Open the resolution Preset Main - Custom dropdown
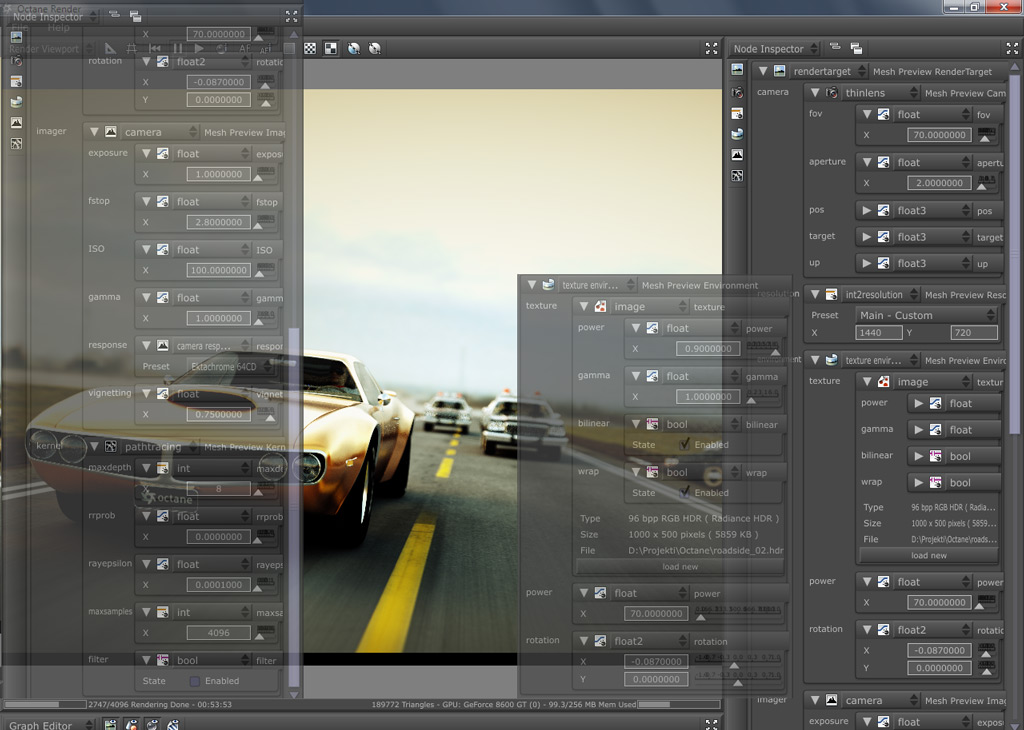1024x730 pixels. (927, 315)
